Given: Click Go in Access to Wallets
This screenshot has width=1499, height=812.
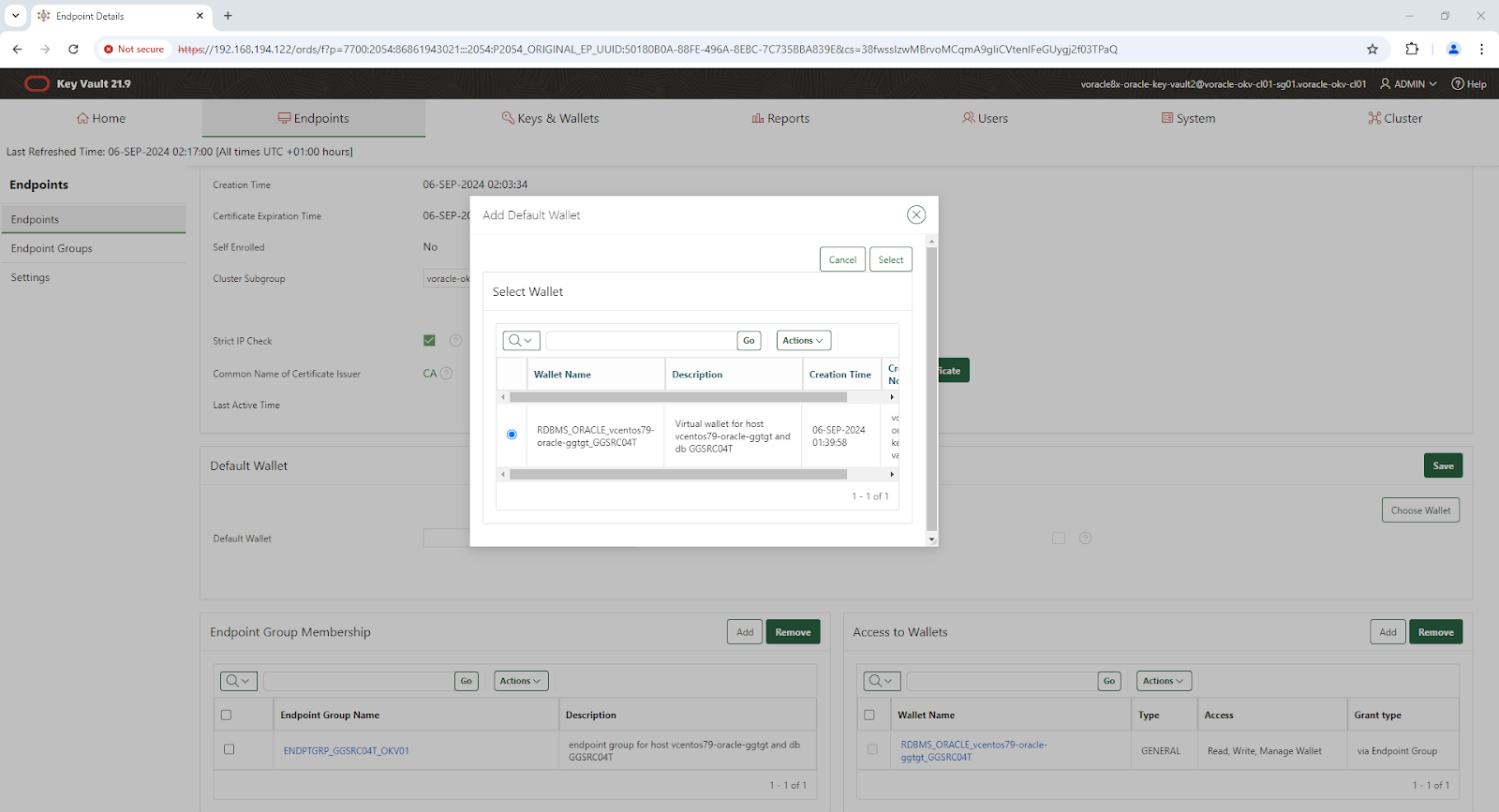Looking at the screenshot, I should point(1109,681).
